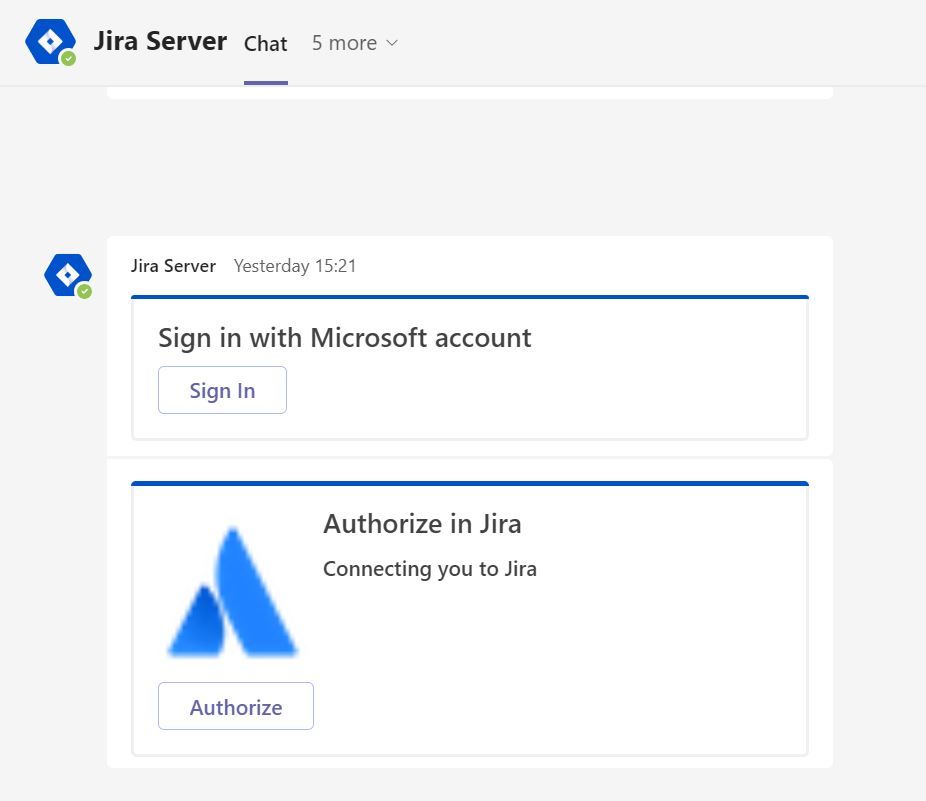Click empty space right of Sign In button
The image size is (926, 801).
[540, 390]
